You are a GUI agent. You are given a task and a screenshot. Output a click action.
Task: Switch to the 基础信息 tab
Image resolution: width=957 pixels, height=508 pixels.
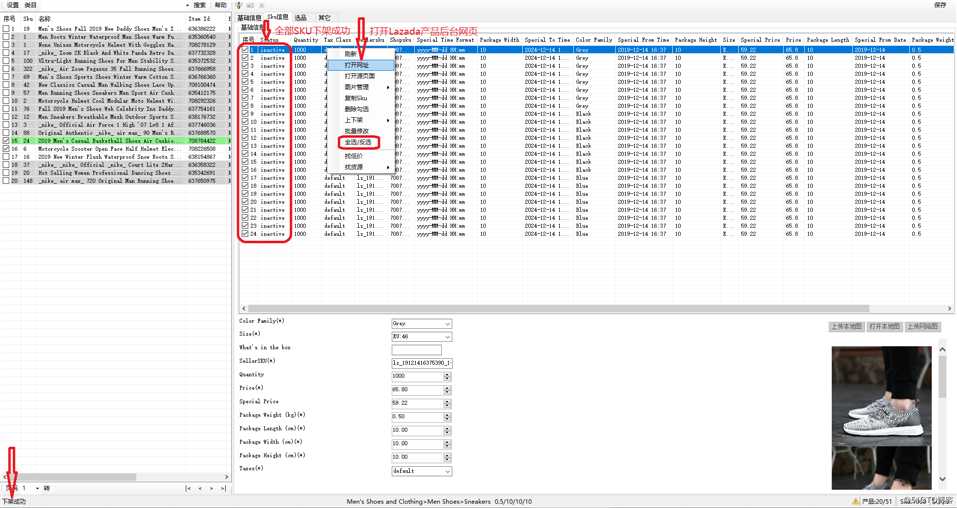tap(250, 18)
